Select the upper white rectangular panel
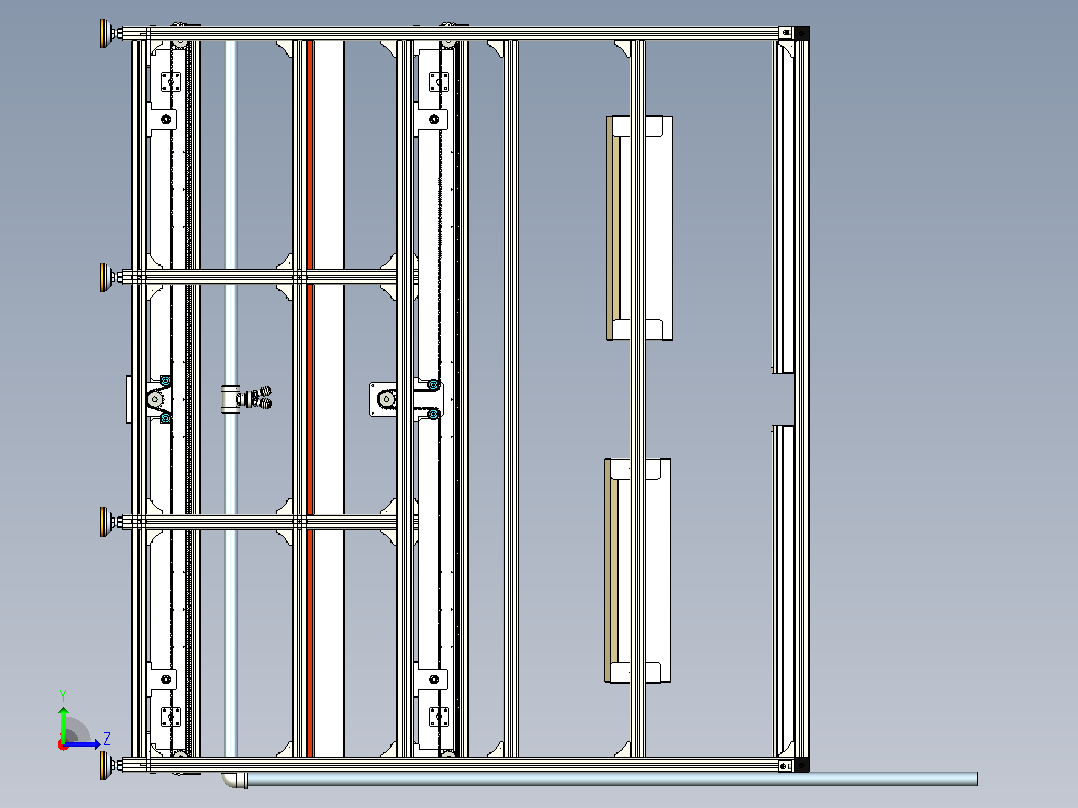Image resolution: width=1078 pixels, height=808 pixels. tap(642, 228)
